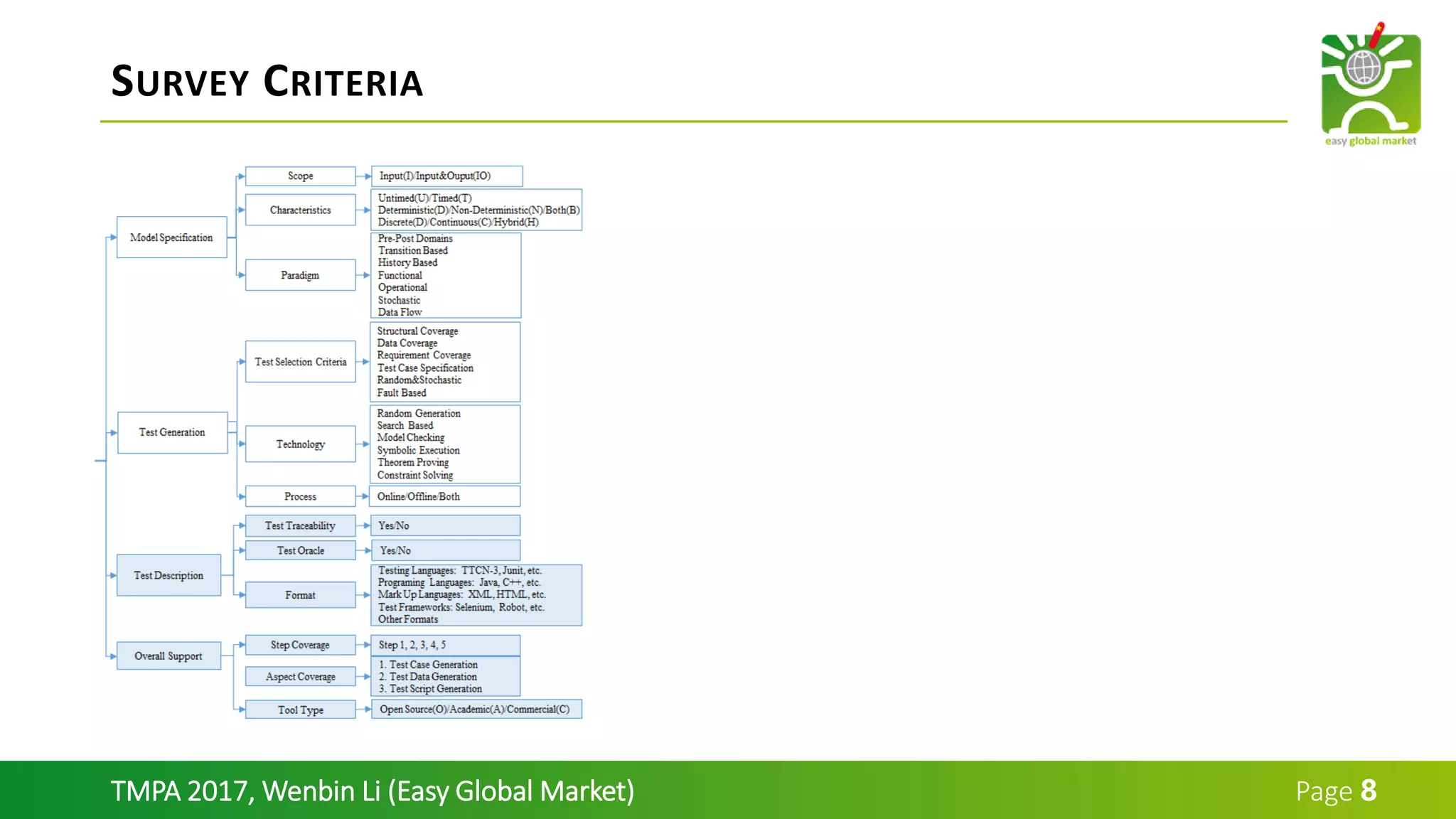Click the Process box

click(x=300, y=496)
